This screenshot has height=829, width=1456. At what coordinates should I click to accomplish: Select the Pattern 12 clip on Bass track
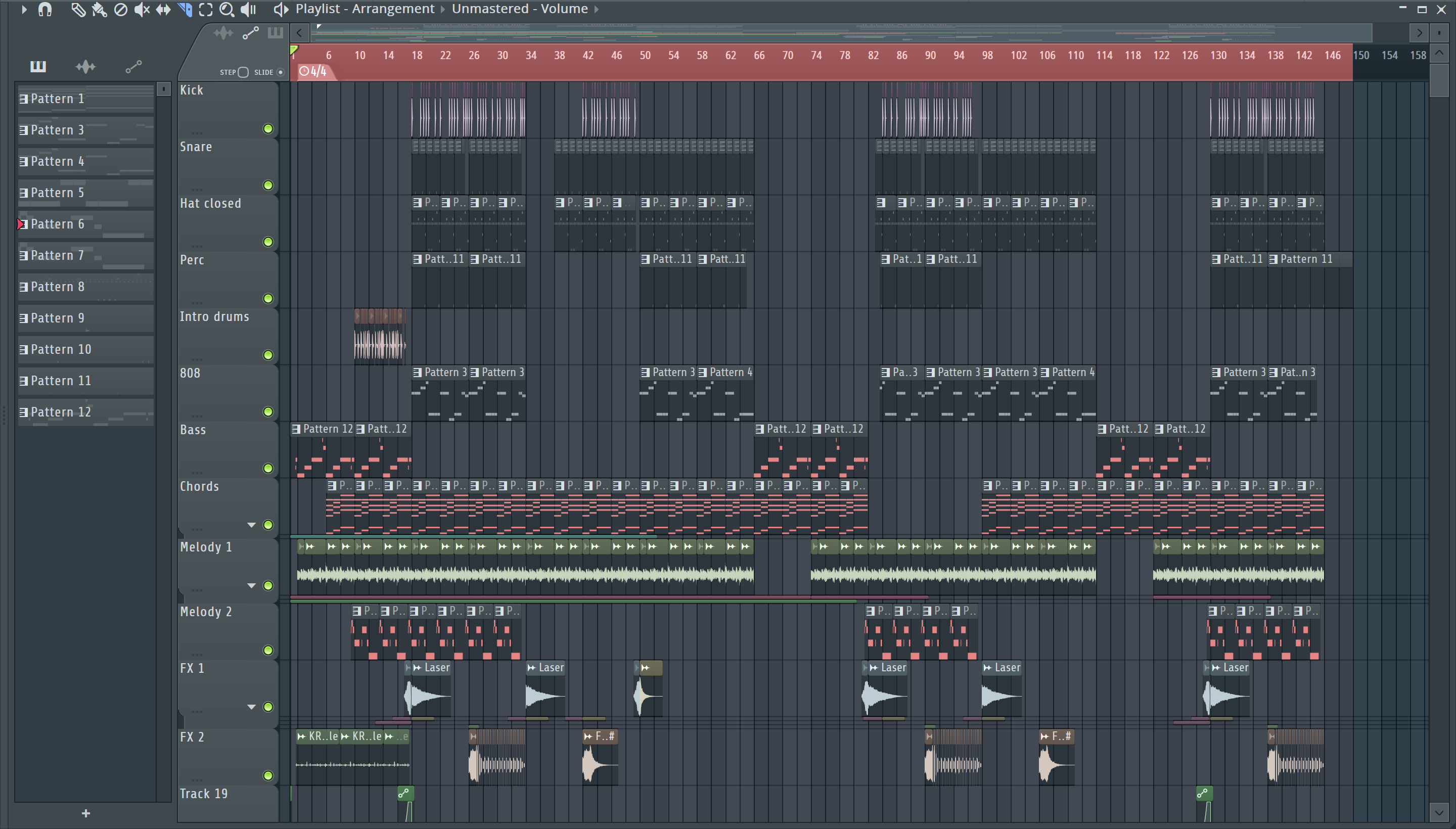coord(322,450)
